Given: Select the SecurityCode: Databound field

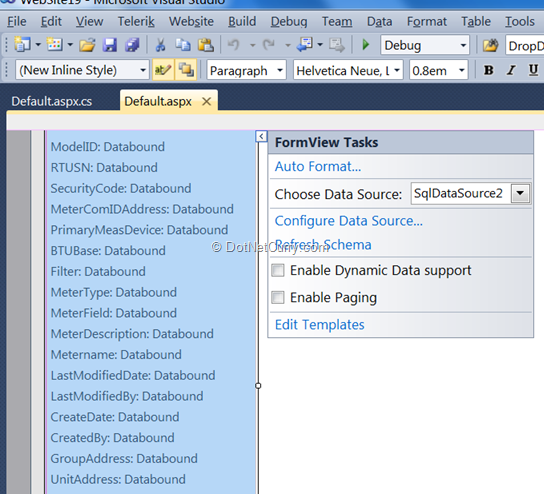Looking at the screenshot, I should [121, 188].
